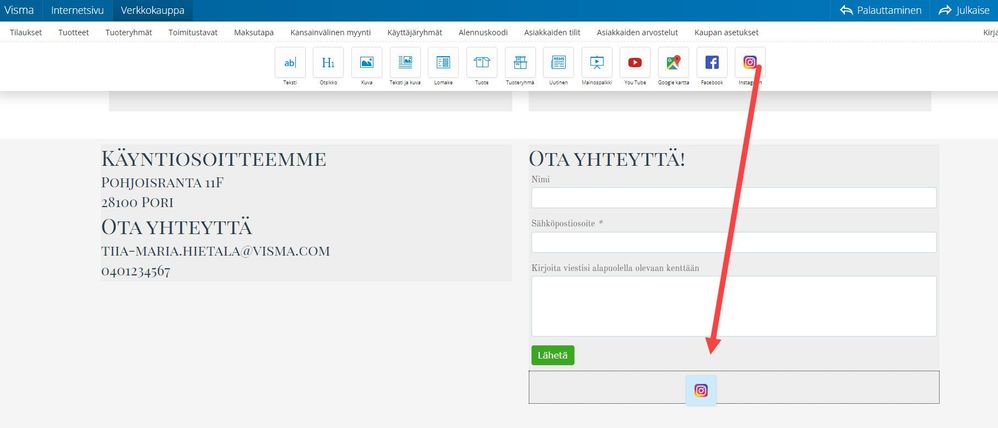Select the YouTube element icon
998x428 pixels.
point(635,62)
